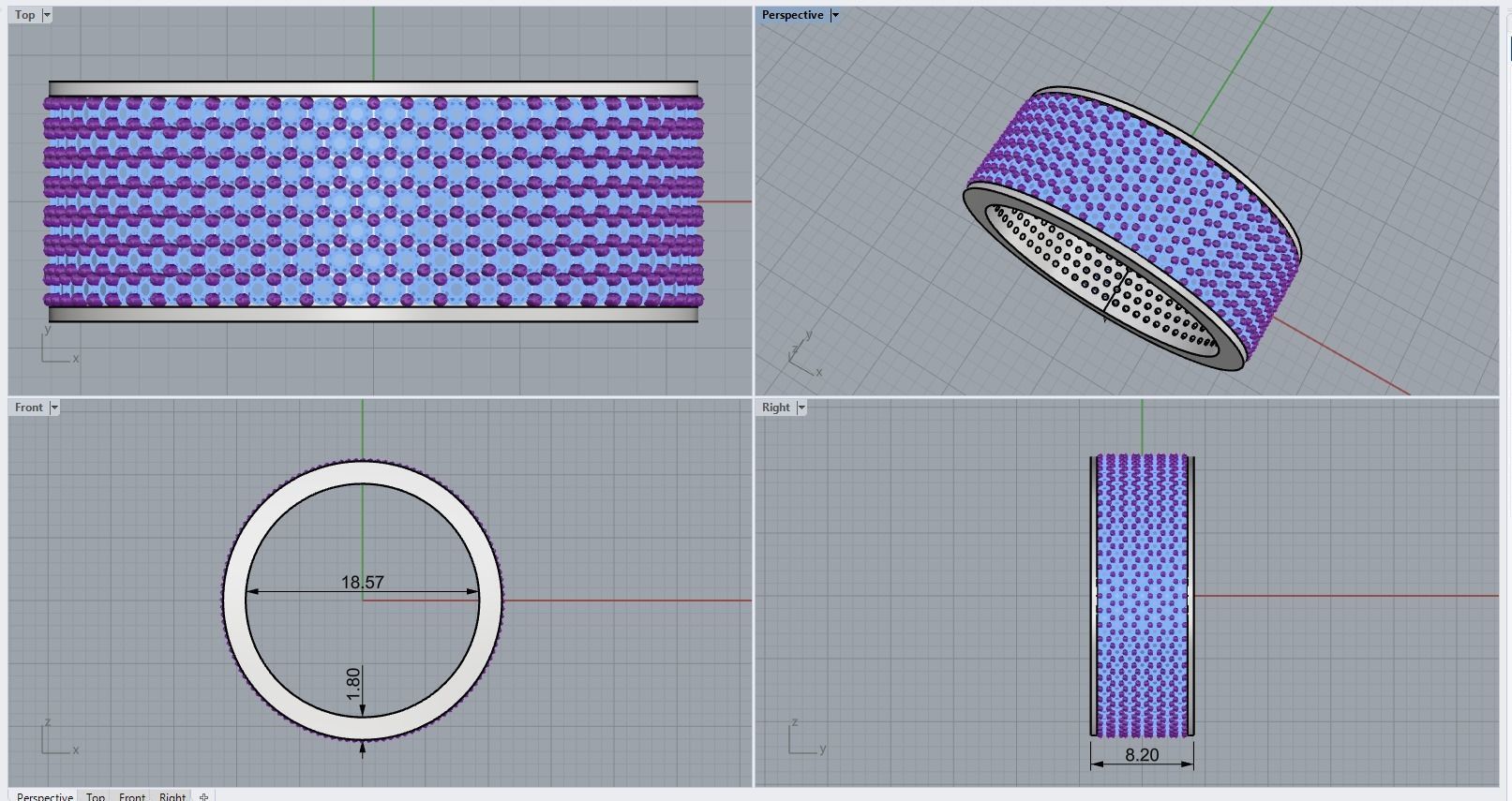The image size is (1512, 801).
Task: Open the Front viewport title dropdown arrow
Action: 54,408
